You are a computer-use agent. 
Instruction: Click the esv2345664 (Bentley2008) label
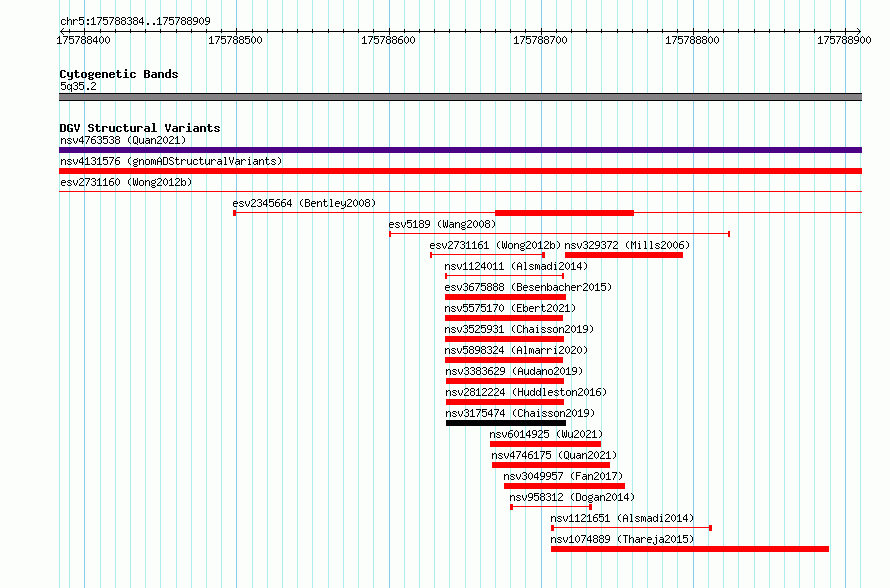(304, 203)
